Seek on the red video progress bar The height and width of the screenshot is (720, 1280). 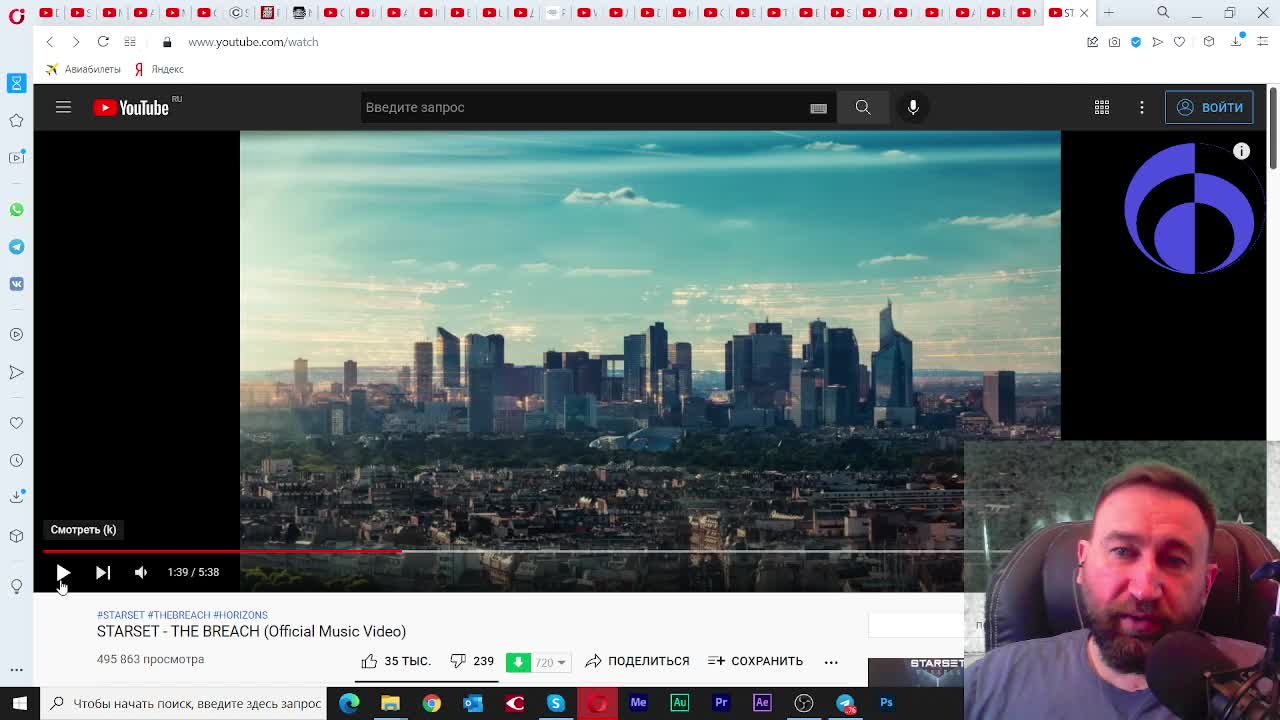pyautogui.click(x=222, y=551)
